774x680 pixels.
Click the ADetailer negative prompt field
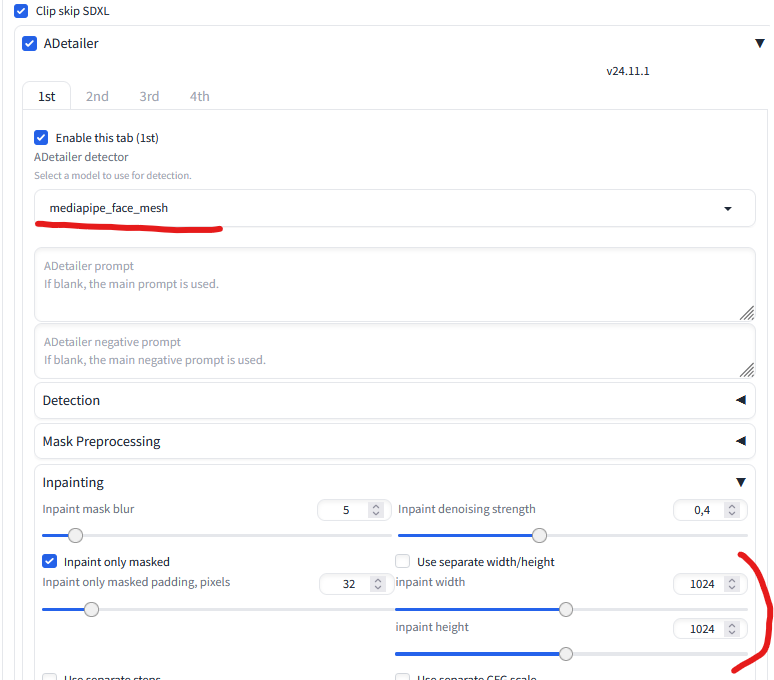point(394,350)
